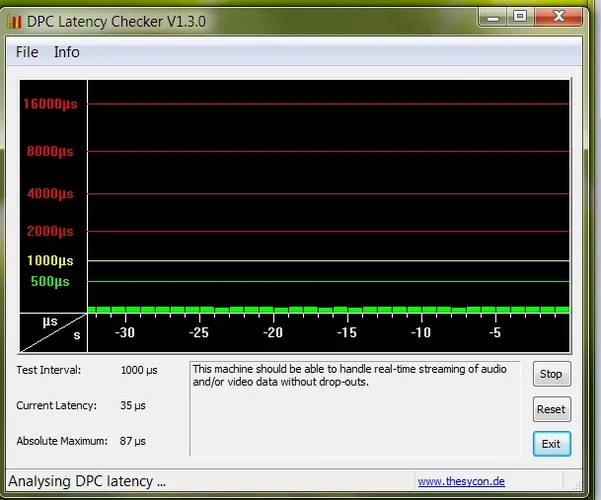Click the Test Interval label

(x=49, y=370)
